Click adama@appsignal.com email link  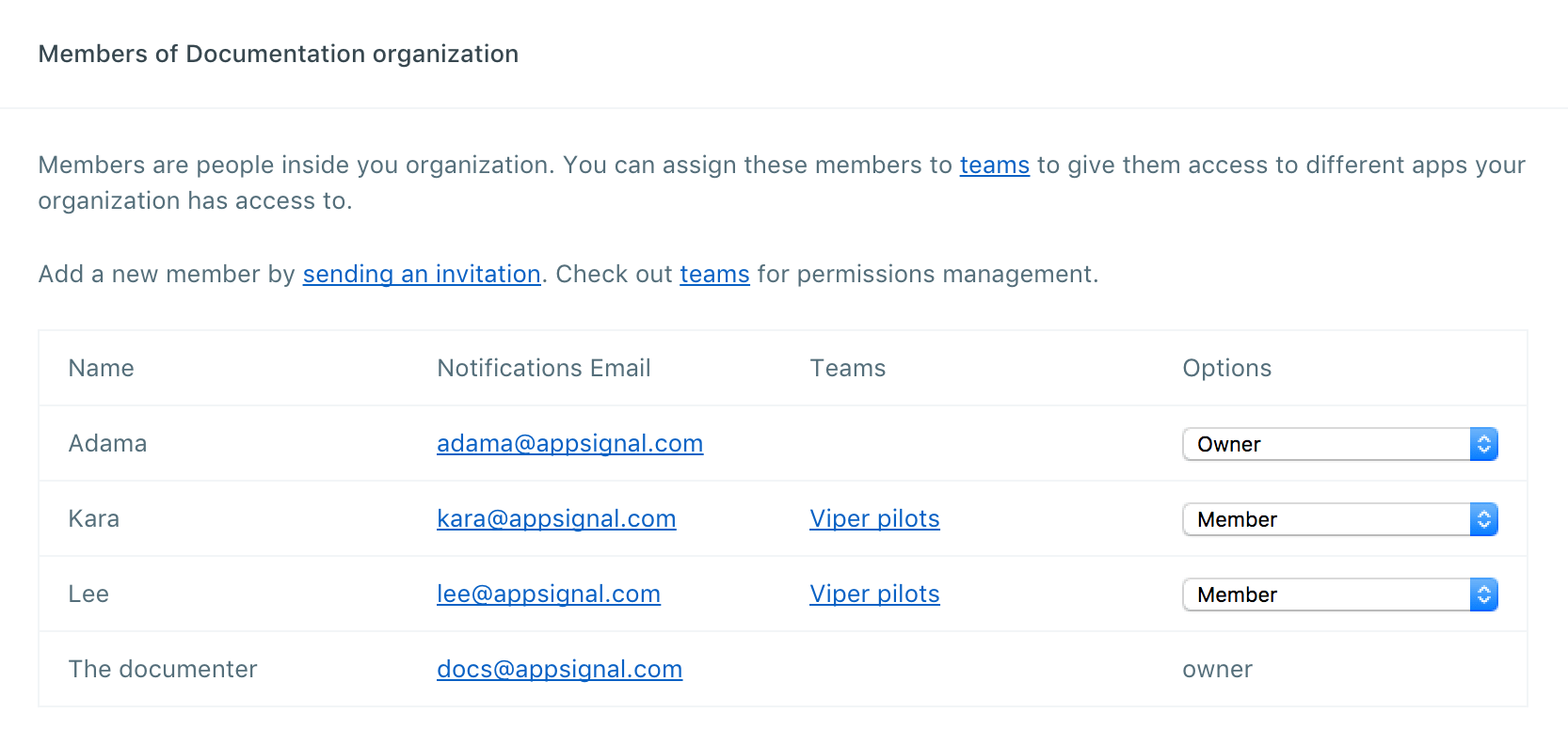[x=569, y=444]
